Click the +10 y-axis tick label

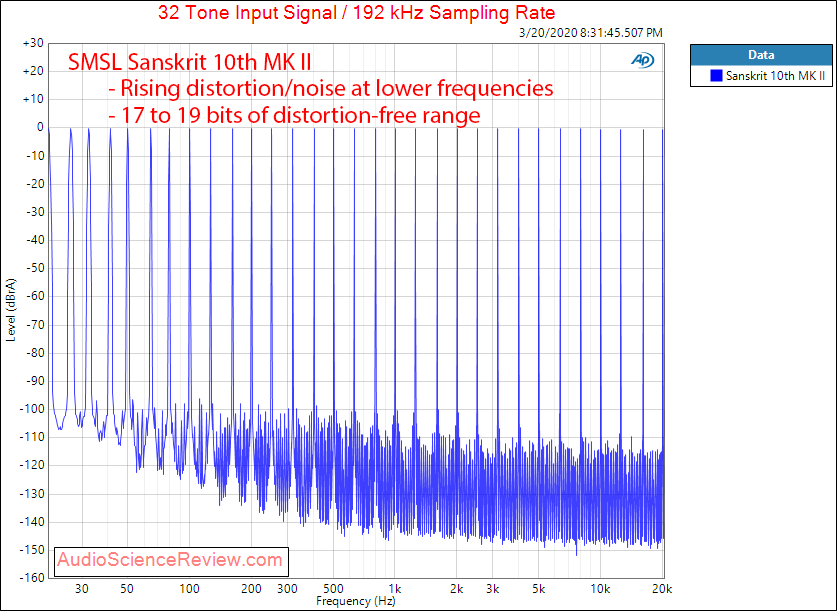[x=33, y=100]
